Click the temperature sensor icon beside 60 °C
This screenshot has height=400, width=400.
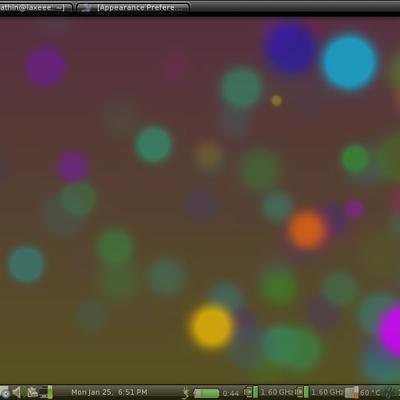tap(352, 392)
